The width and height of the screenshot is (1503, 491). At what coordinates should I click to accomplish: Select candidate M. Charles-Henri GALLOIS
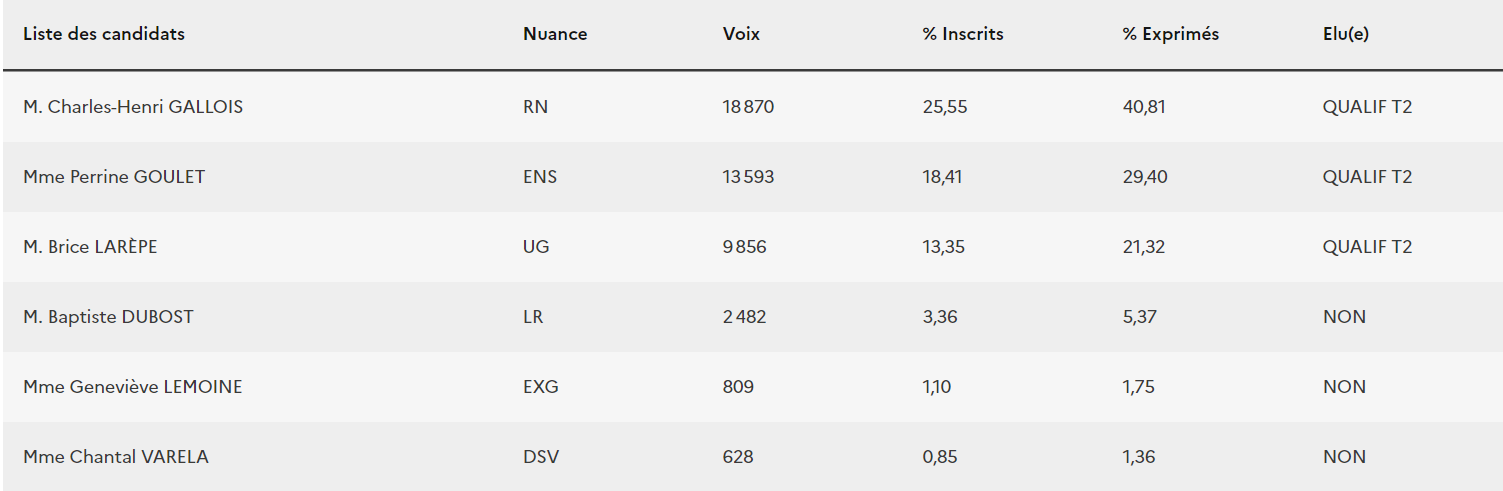[133, 107]
